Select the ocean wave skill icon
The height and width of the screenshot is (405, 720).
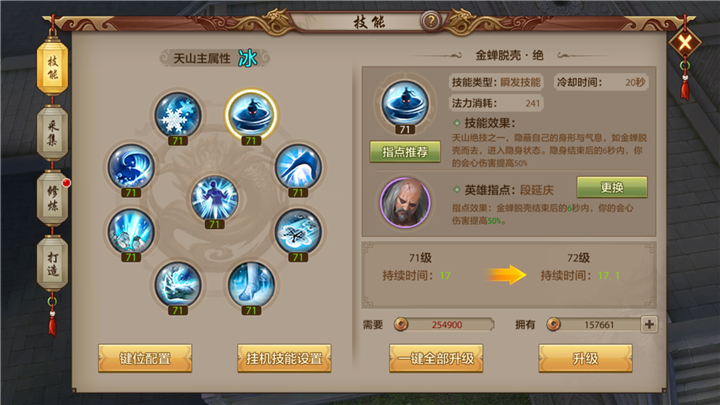pyautogui.click(x=131, y=167)
